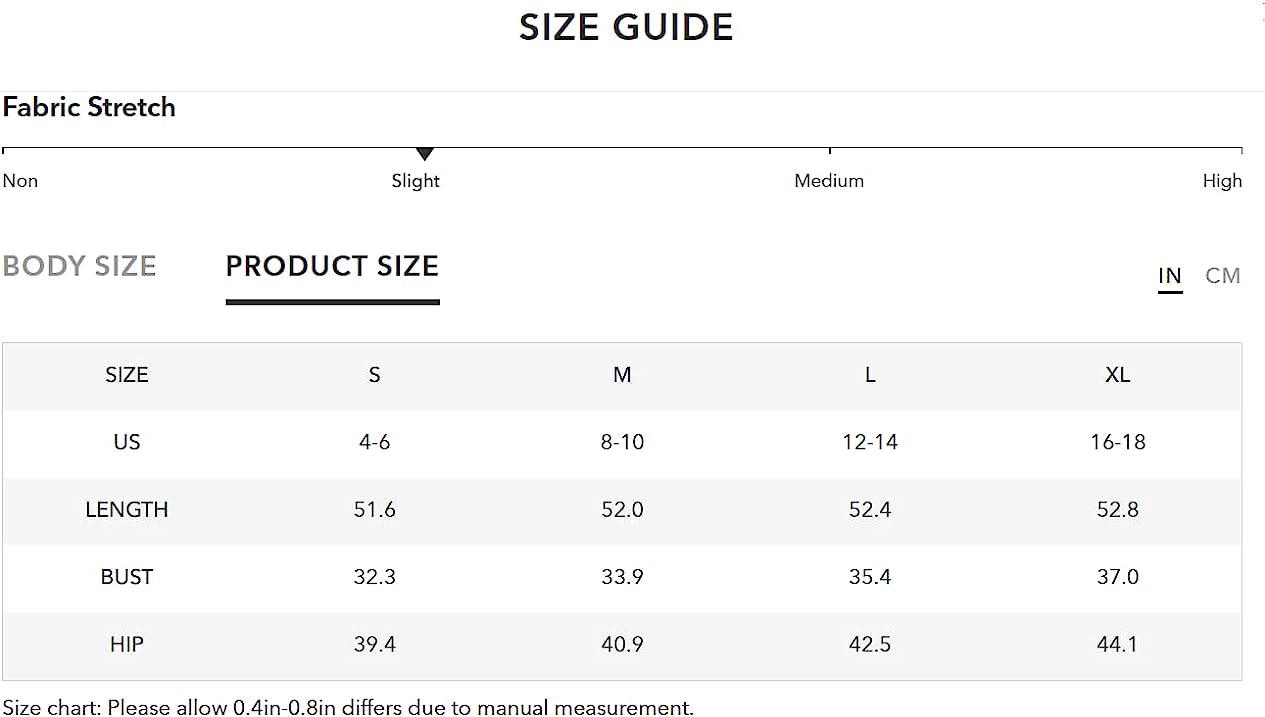Click the L size column header

point(870,375)
